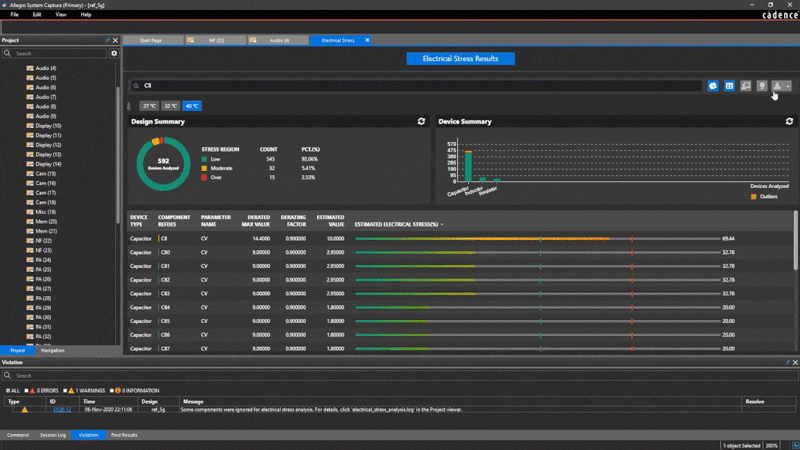Toggle the pie chart summary view icon
The width and height of the screenshot is (800, 450).
(x=713, y=86)
